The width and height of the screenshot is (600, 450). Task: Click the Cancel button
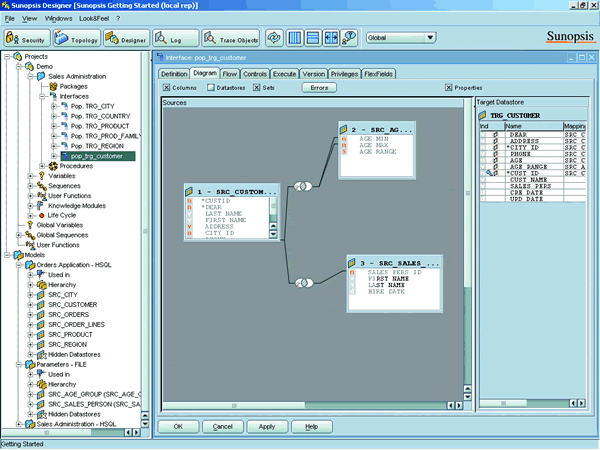223,426
